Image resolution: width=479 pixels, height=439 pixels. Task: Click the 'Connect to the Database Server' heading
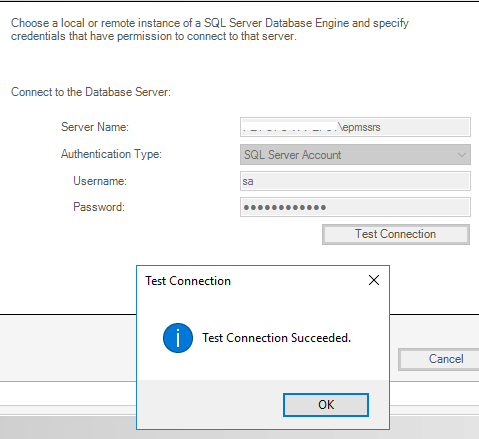91,92
